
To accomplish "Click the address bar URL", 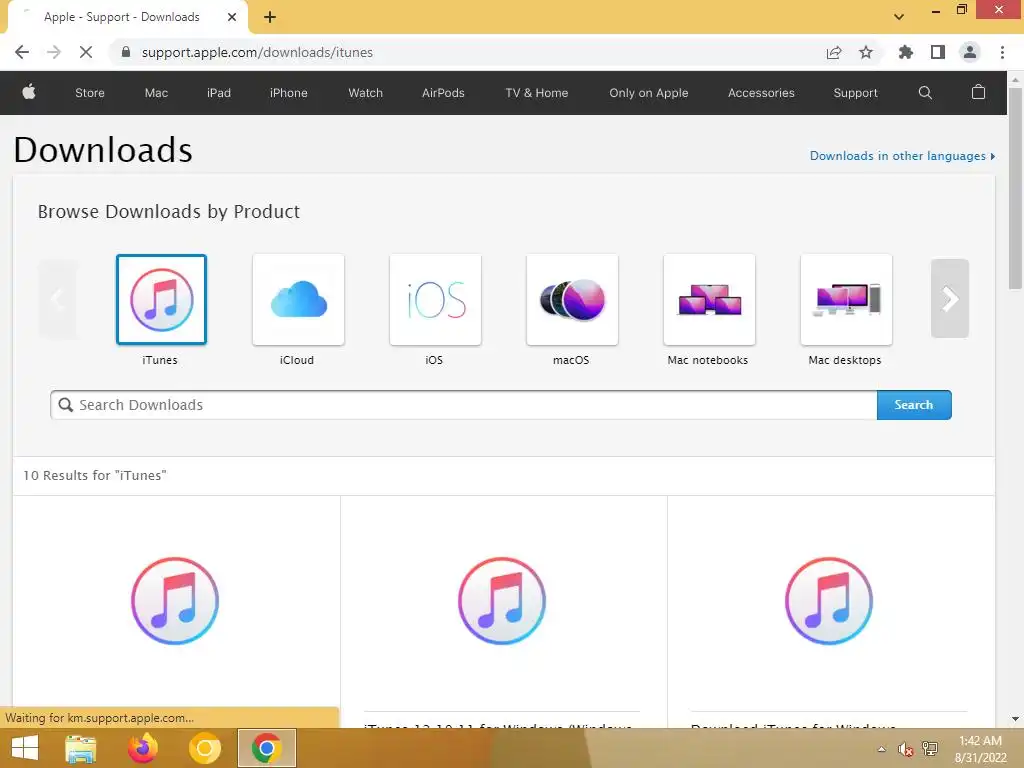I will 257,52.
